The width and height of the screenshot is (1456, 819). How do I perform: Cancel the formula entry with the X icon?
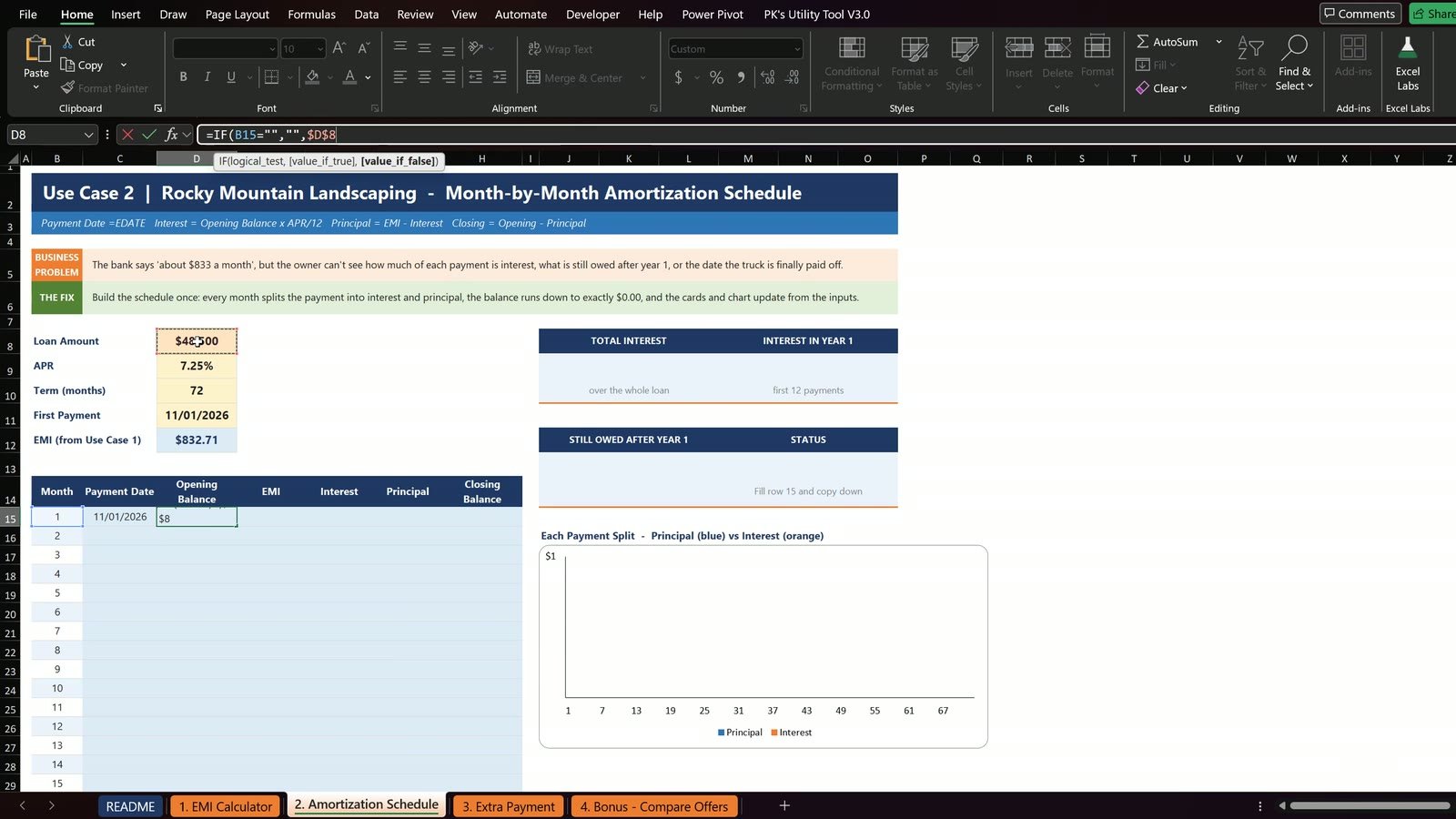127,135
